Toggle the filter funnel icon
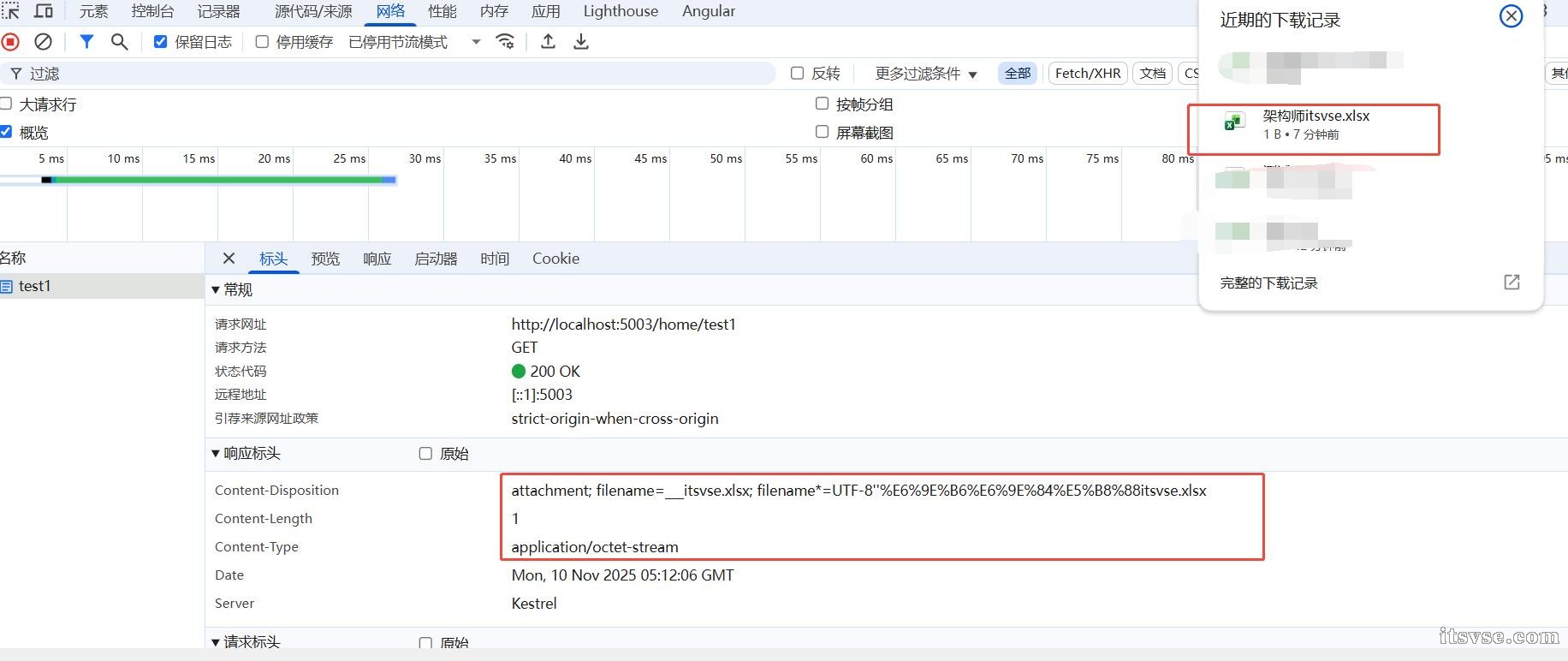The image size is (1568, 661). click(x=86, y=41)
